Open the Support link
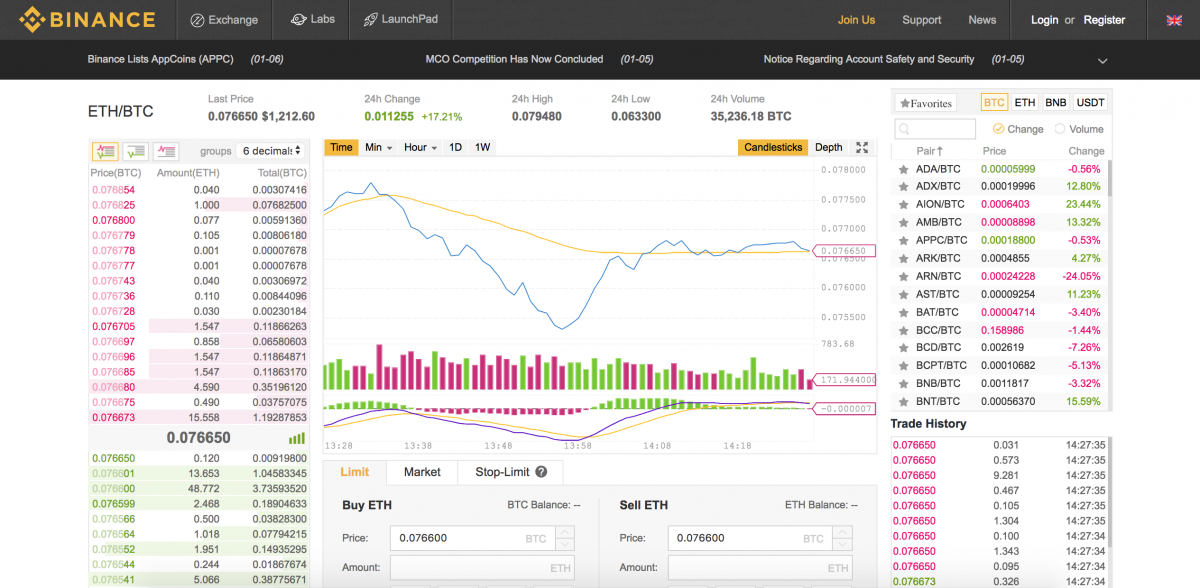 tap(922, 20)
